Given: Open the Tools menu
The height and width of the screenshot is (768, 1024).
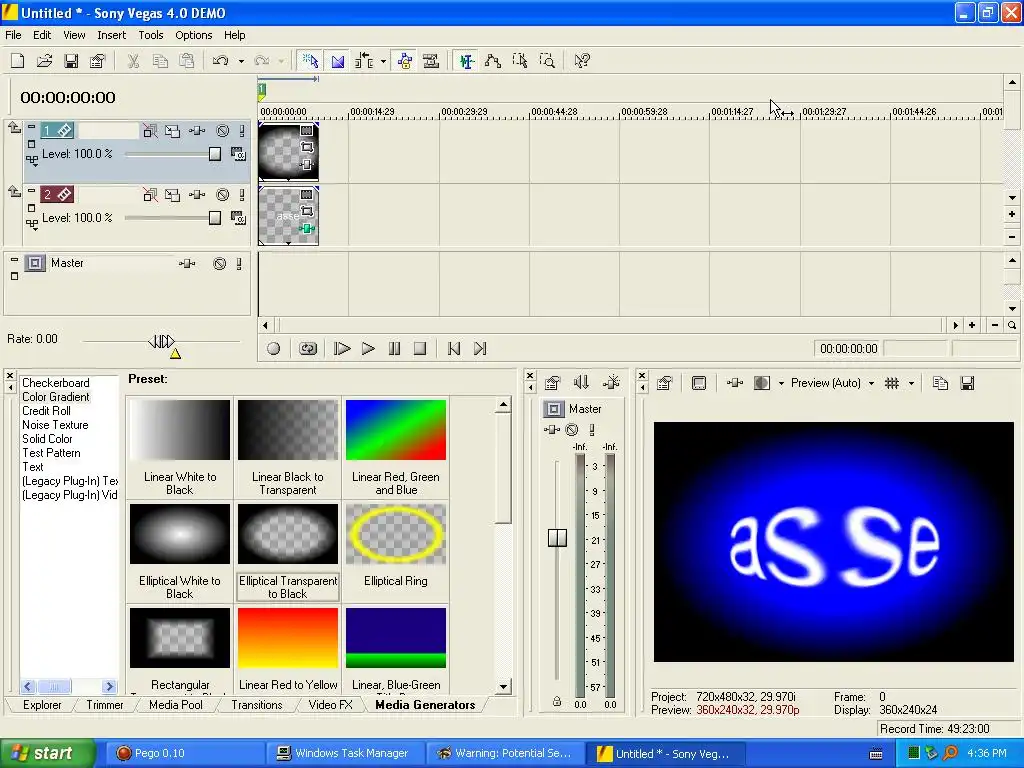Looking at the screenshot, I should pyautogui.click(x=151, y=35).
